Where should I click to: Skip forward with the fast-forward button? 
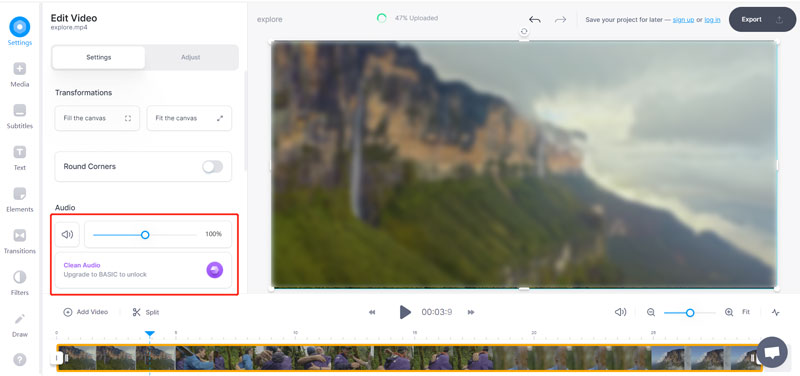point(471,312)
